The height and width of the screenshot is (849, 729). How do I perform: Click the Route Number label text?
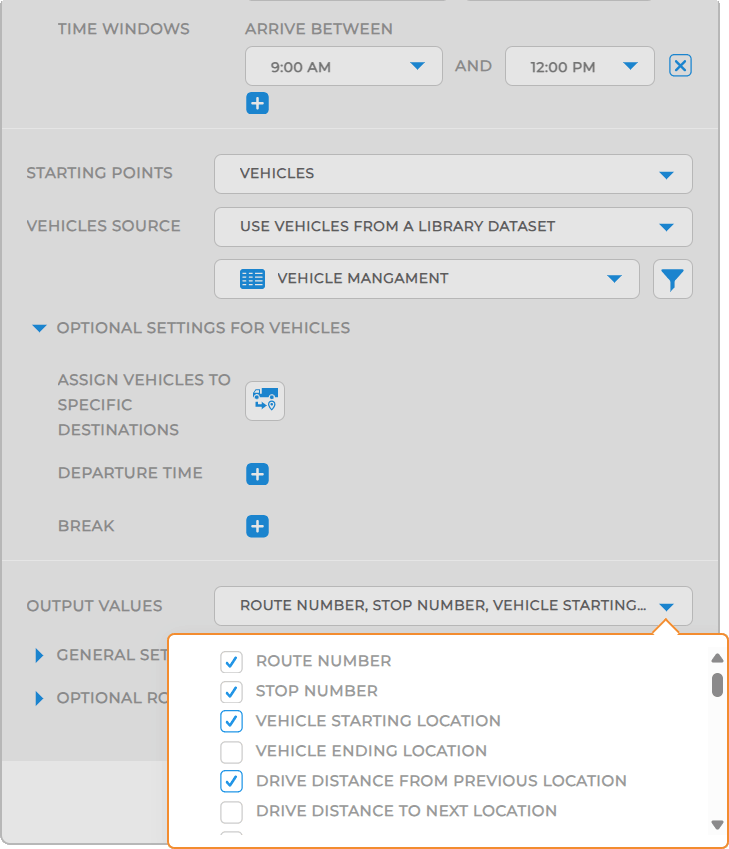pos(323,661)
